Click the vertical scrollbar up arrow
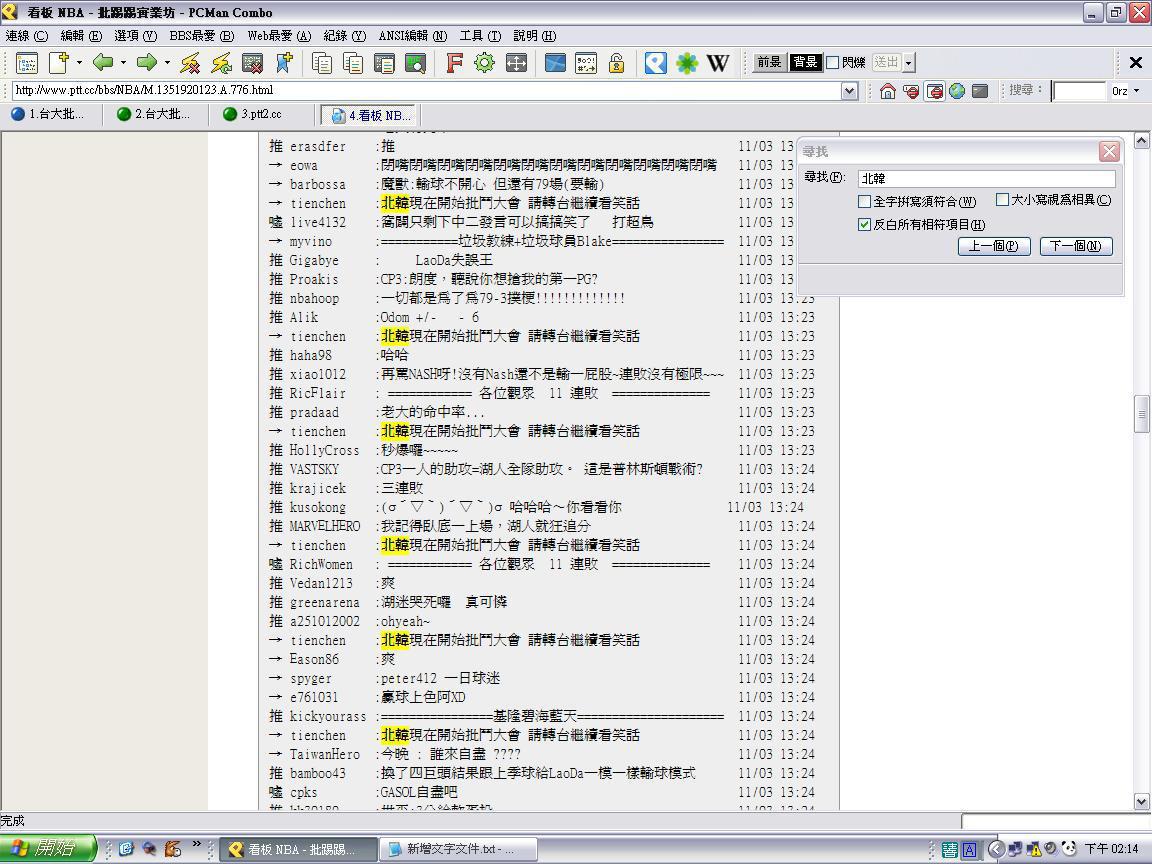Viewport: 1152px width, 864px height. coord(1142,140)
